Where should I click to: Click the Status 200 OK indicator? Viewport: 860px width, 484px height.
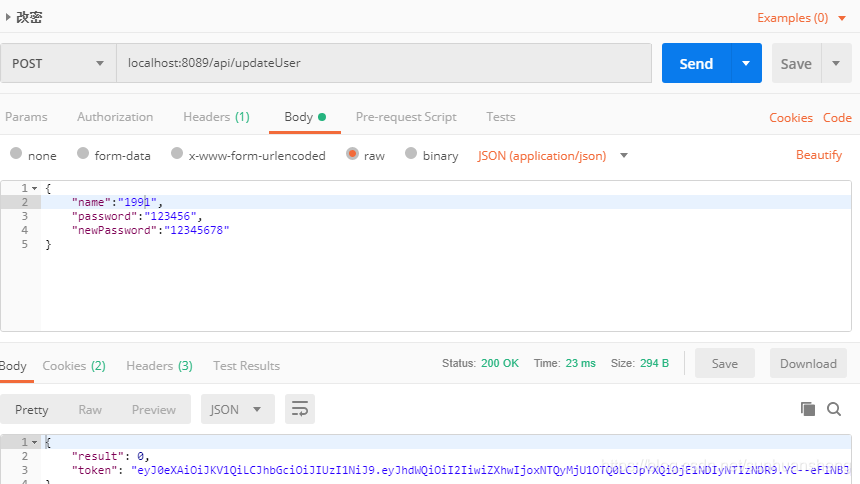tap(480, 363)
